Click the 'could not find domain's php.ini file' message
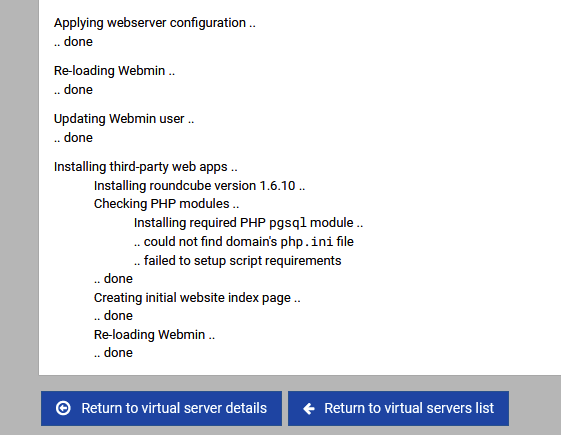 point(244,242)
